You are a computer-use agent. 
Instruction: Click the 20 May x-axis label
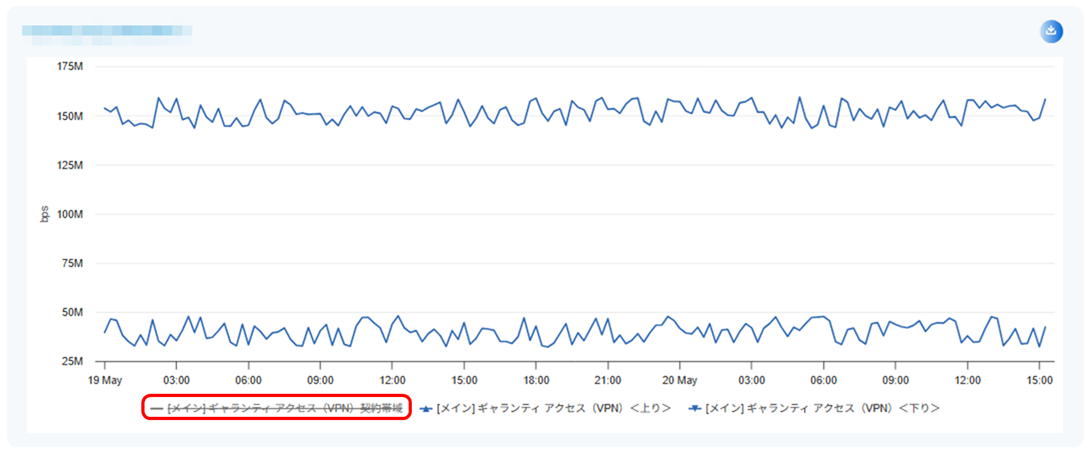click(x=680, y=380)
